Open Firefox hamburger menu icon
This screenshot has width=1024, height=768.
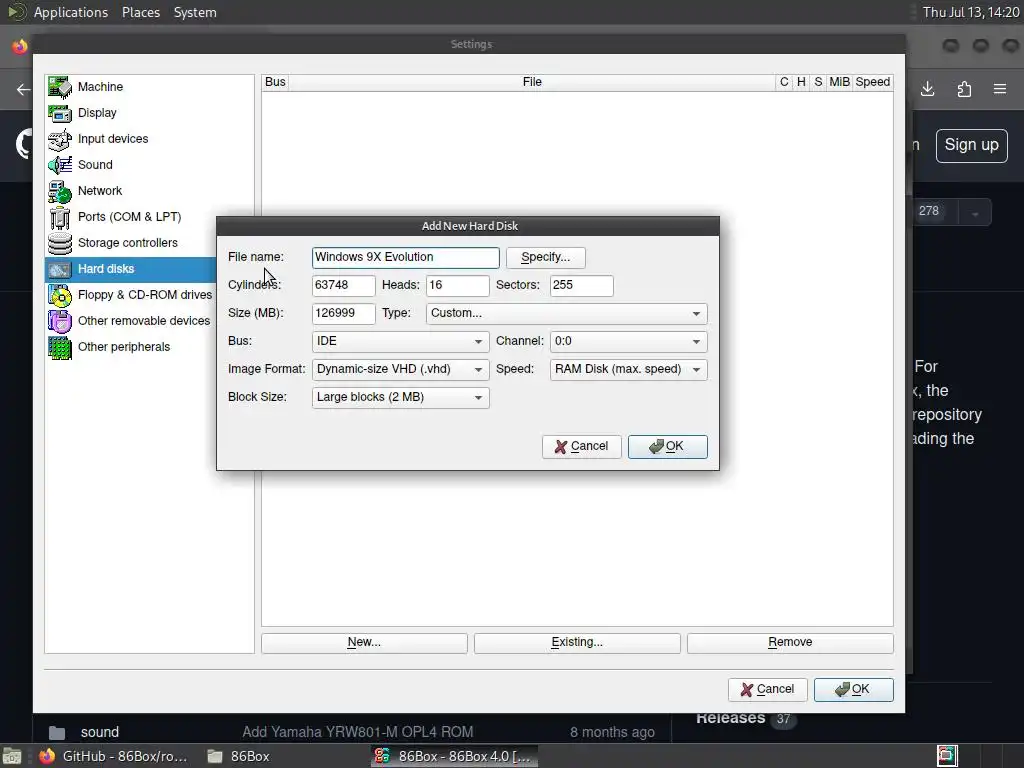click(1000, 89)
